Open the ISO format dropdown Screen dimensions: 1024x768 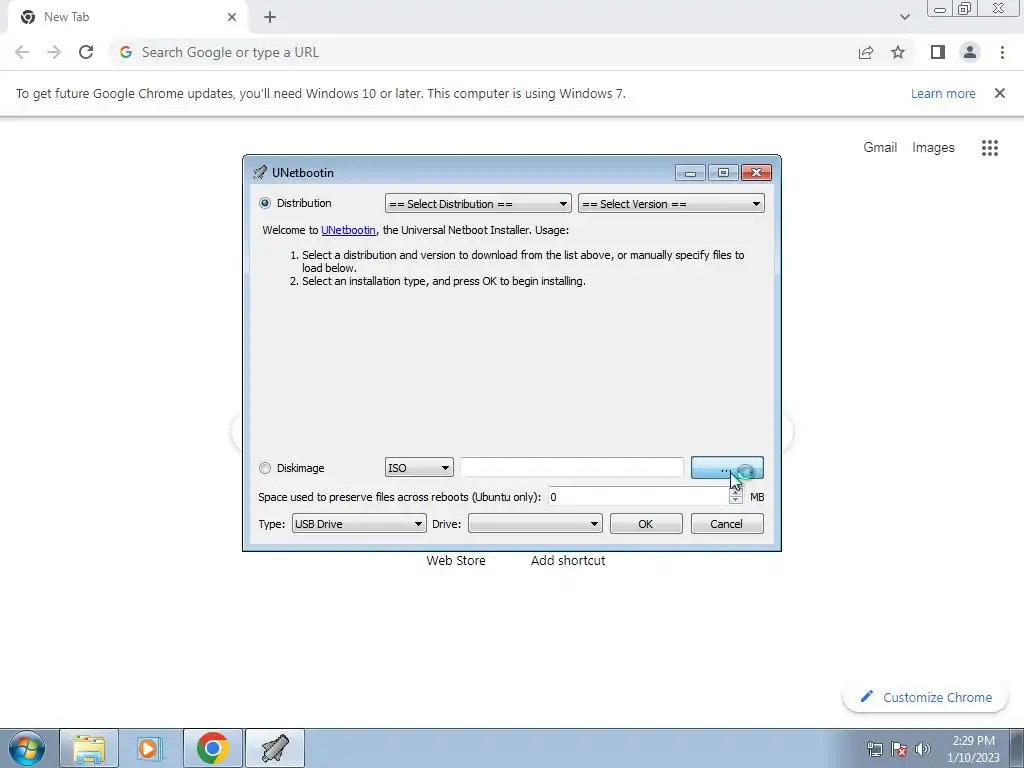(419, 468)
